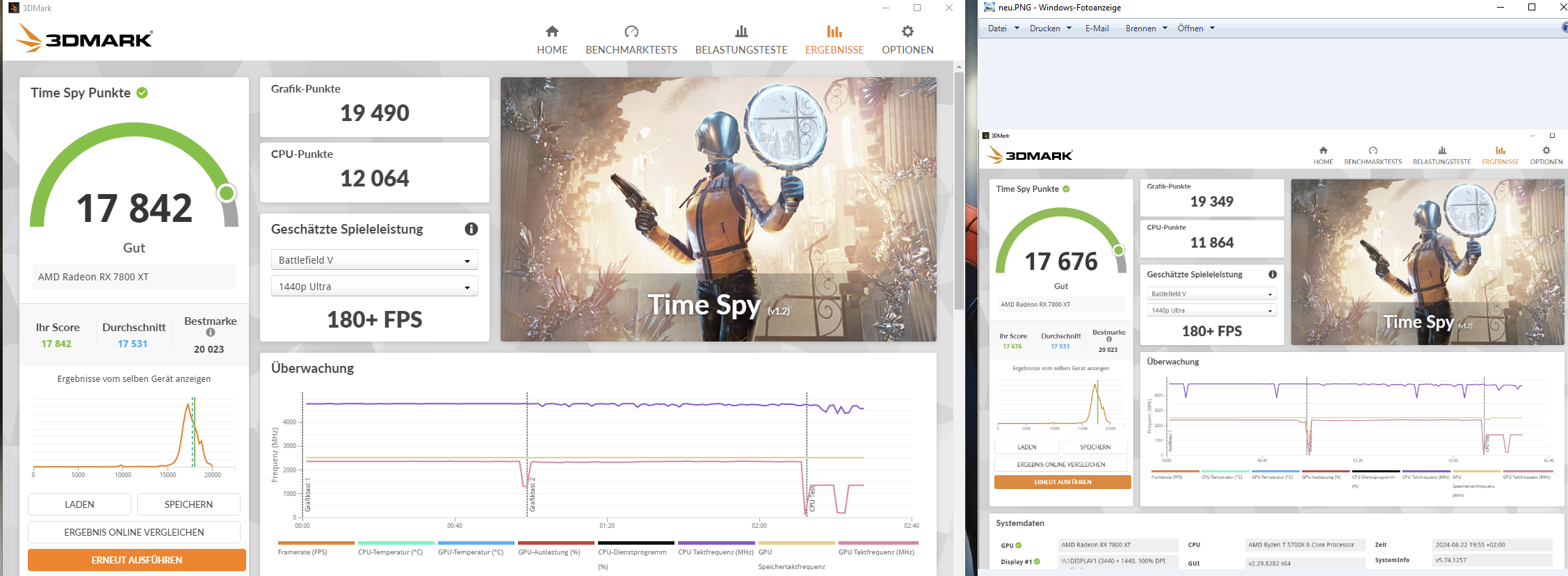Image resolution: width=1568 pixels, height=576 pixels.
Task: Click the Überwachung heading
Action: coord(312,369)
